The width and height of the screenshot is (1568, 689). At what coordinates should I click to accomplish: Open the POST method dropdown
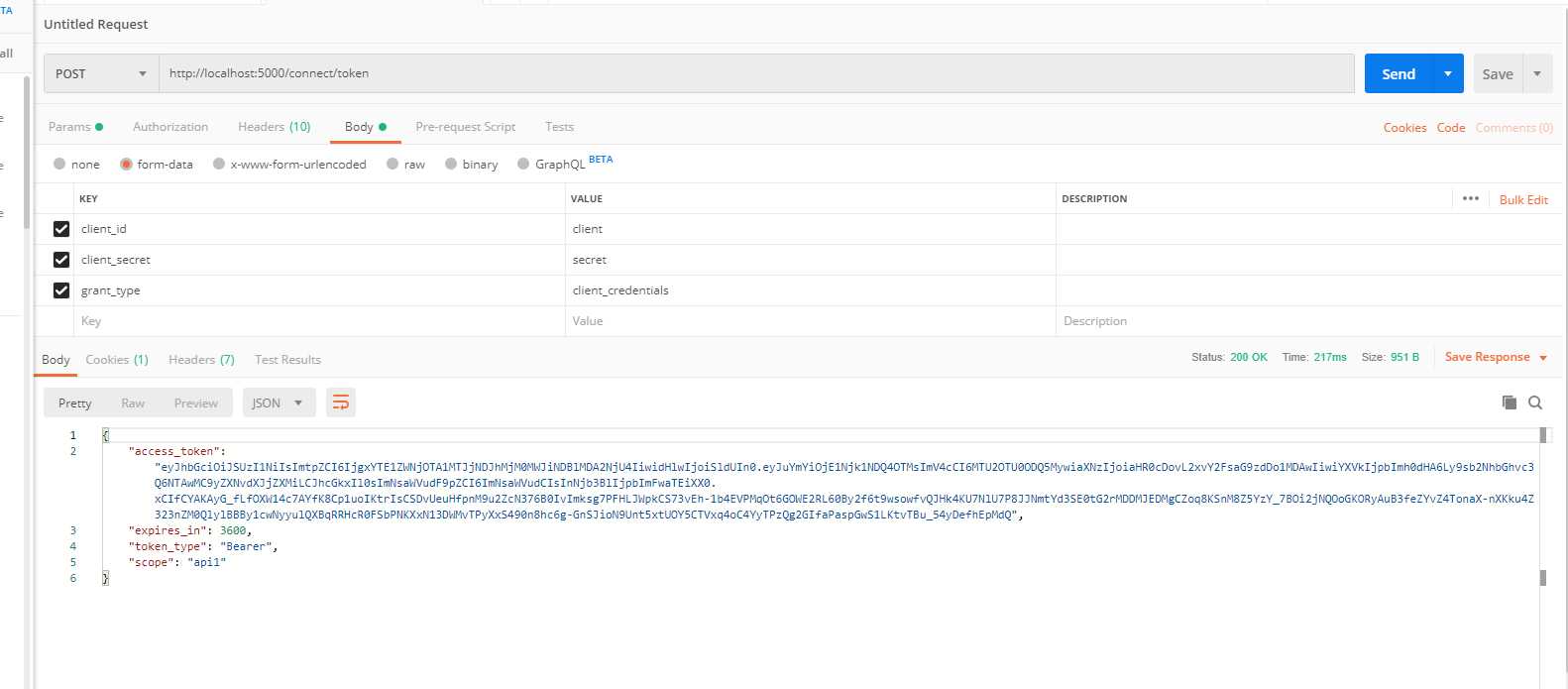101,73
